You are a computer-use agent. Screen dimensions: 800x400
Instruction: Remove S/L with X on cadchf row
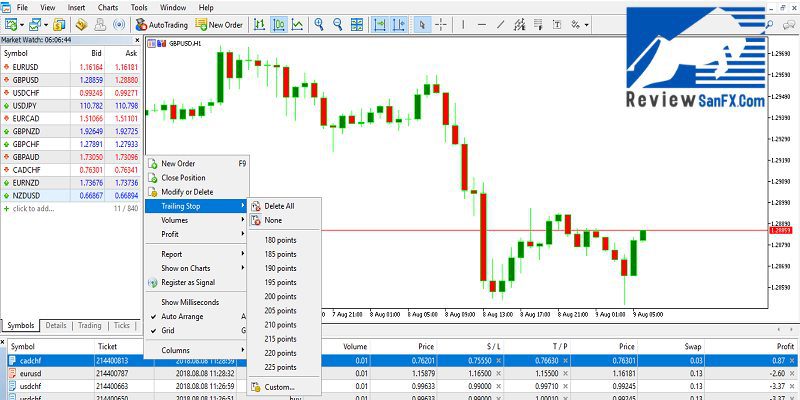tap(498, 360)
